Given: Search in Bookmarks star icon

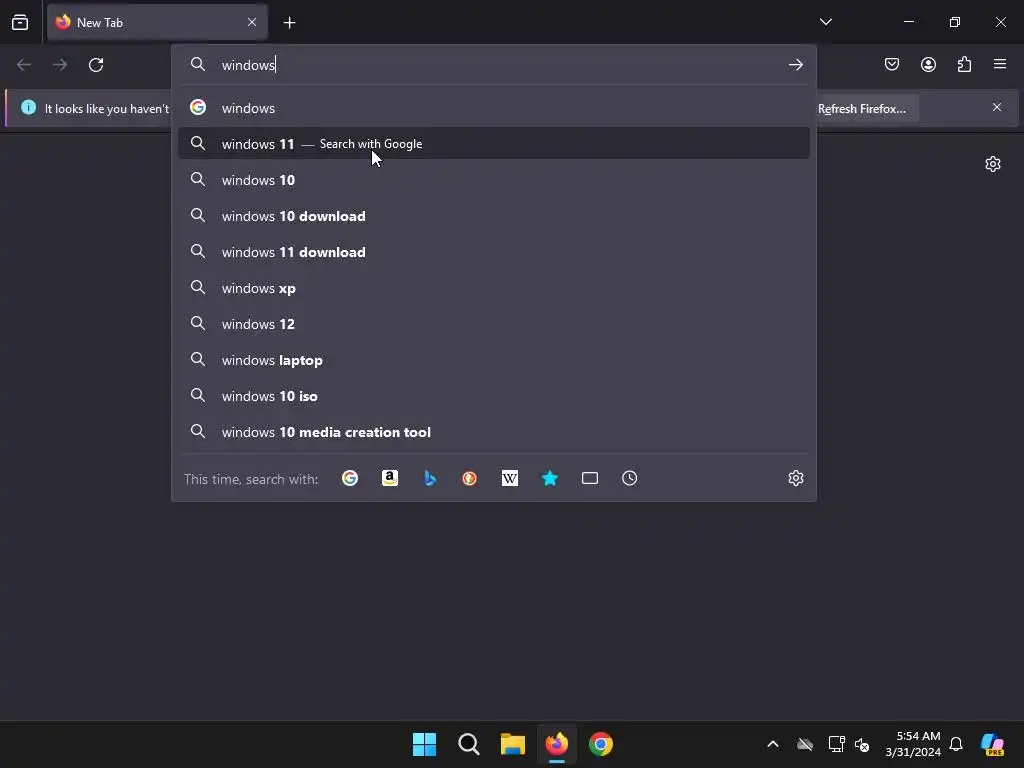Looking at the screenshot, I should [550, 478].
